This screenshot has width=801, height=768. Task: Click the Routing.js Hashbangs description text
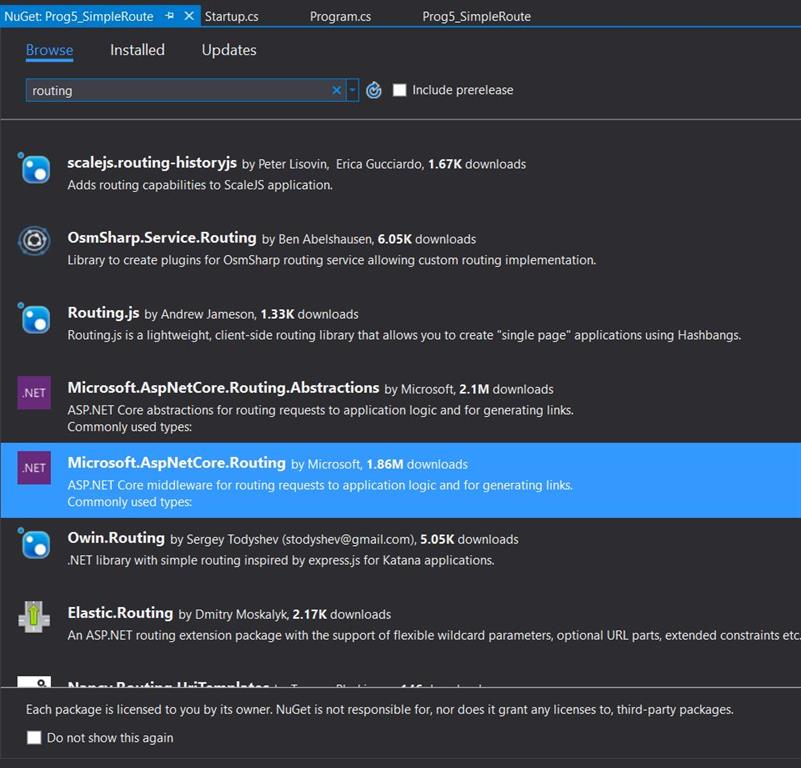404,335
